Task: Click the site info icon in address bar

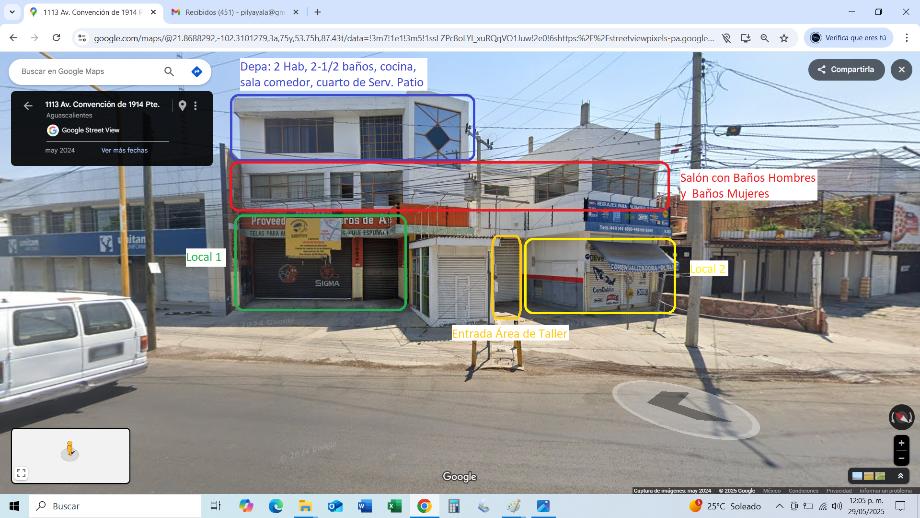Action: click(82, 38)
